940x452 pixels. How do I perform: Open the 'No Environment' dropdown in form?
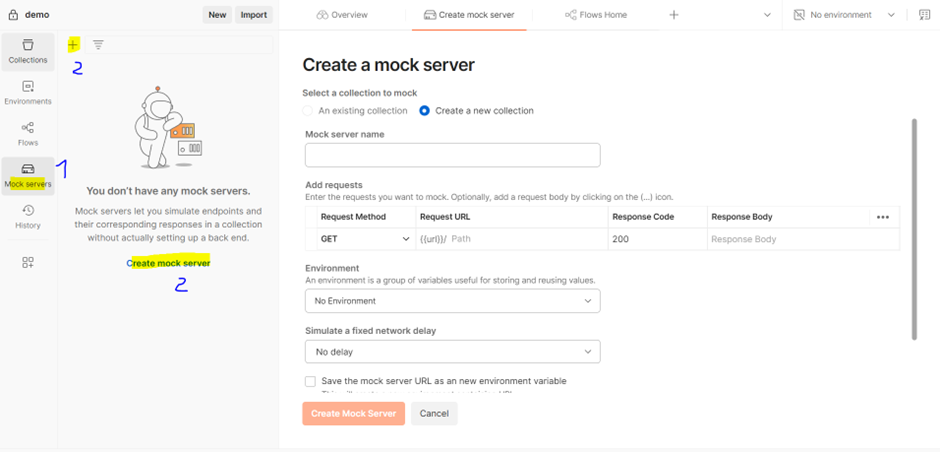point(452,300)
